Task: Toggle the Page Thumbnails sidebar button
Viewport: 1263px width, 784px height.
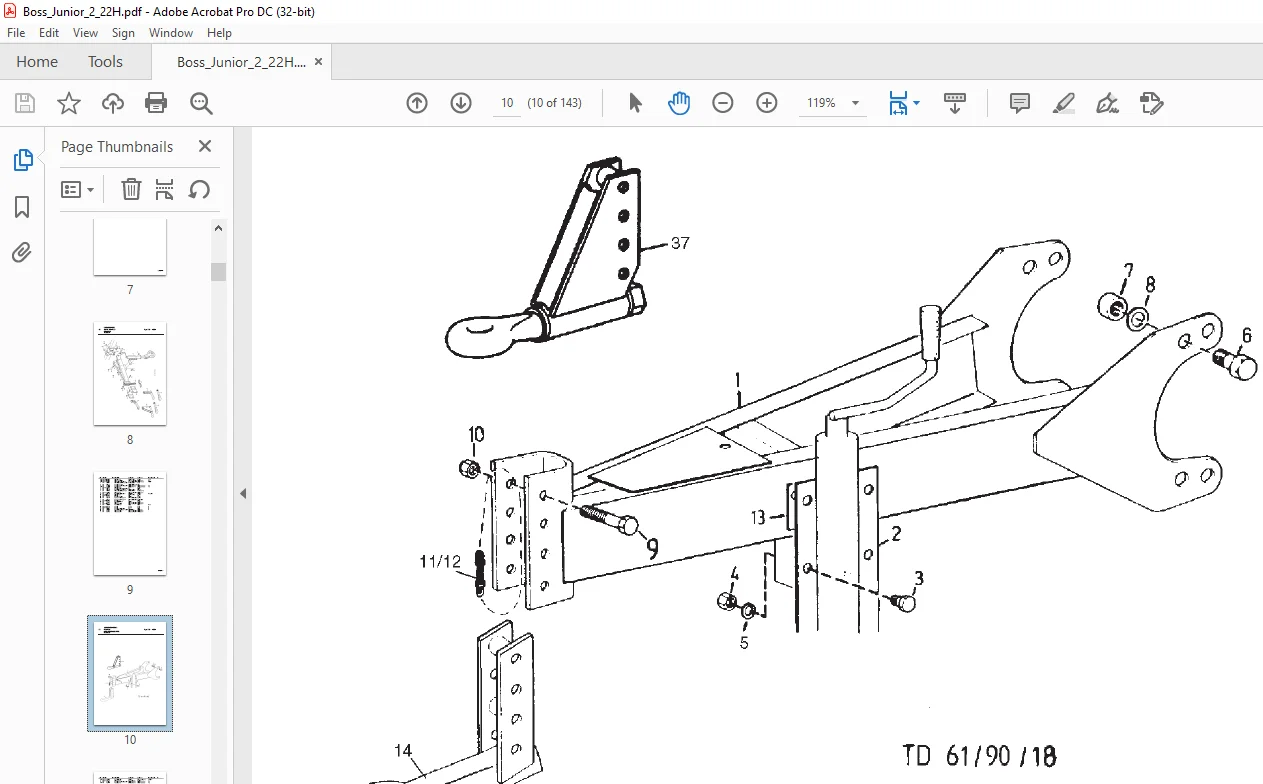Action: click(22, 160)
